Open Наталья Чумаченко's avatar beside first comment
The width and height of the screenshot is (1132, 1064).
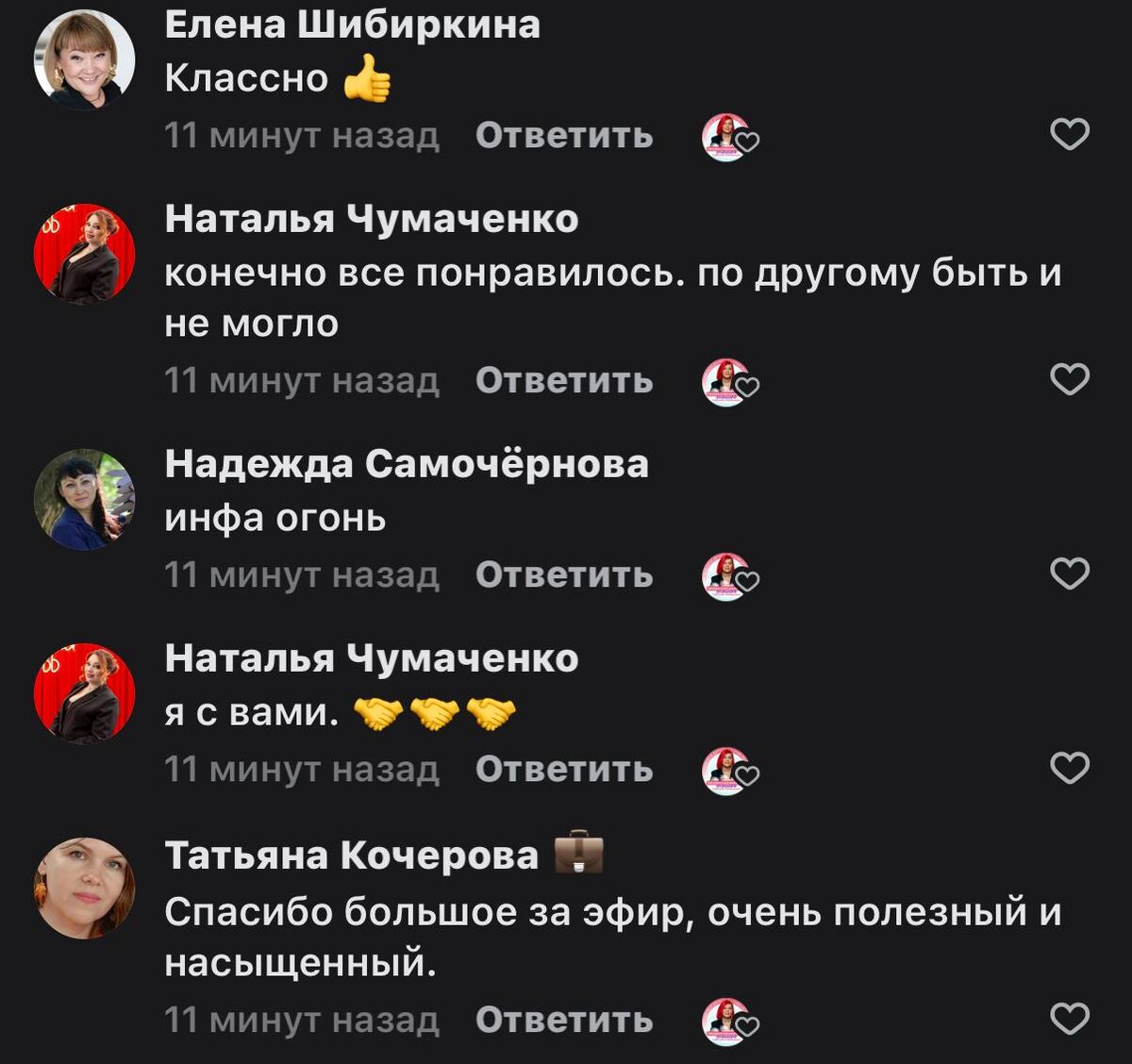click(x=85, y=255)
